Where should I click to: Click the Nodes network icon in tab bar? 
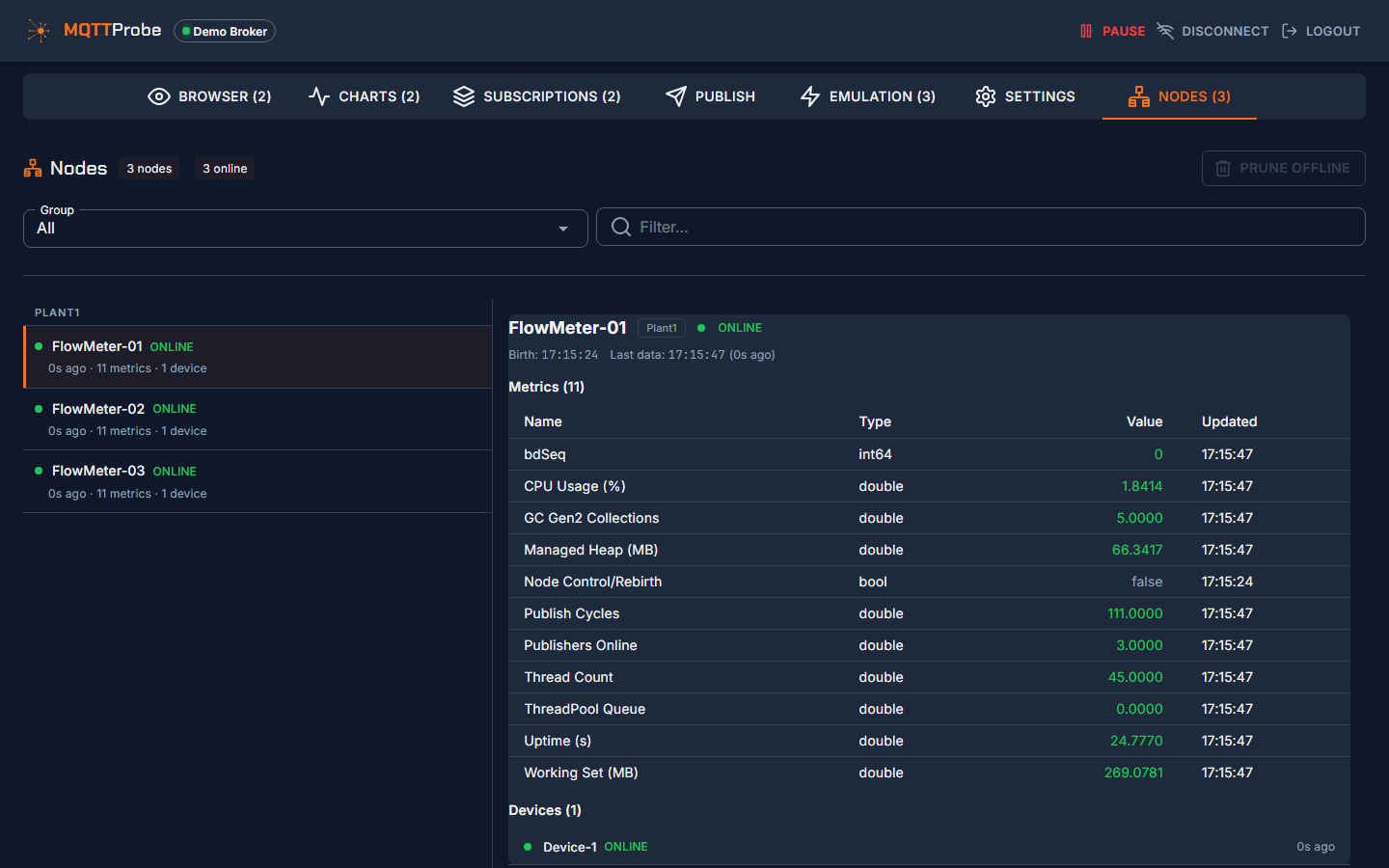tap(1139, 96)
